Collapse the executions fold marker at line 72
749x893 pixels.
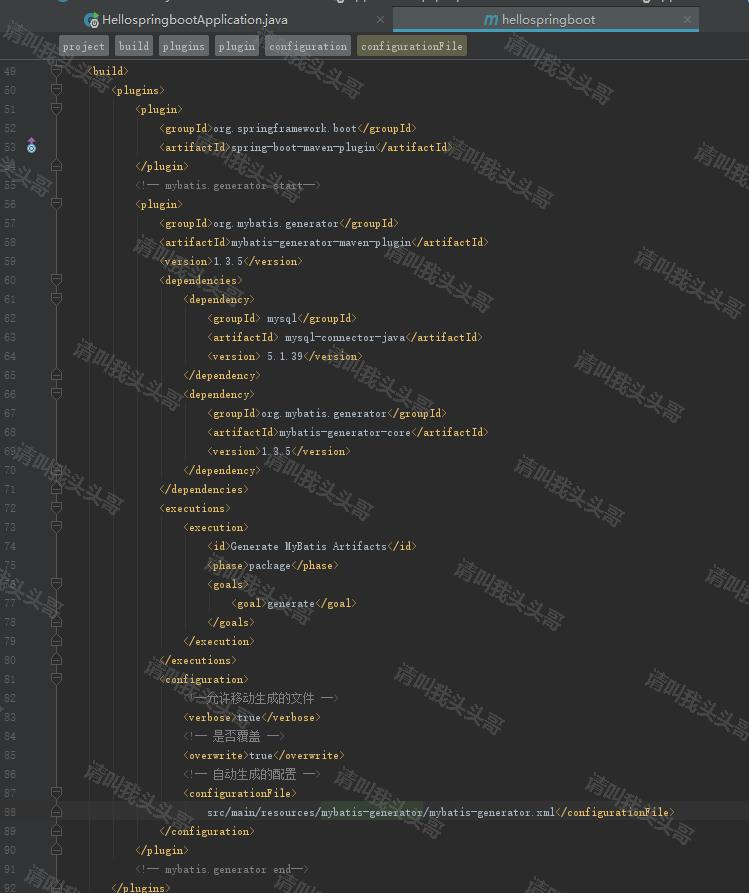tap(56, 507)
